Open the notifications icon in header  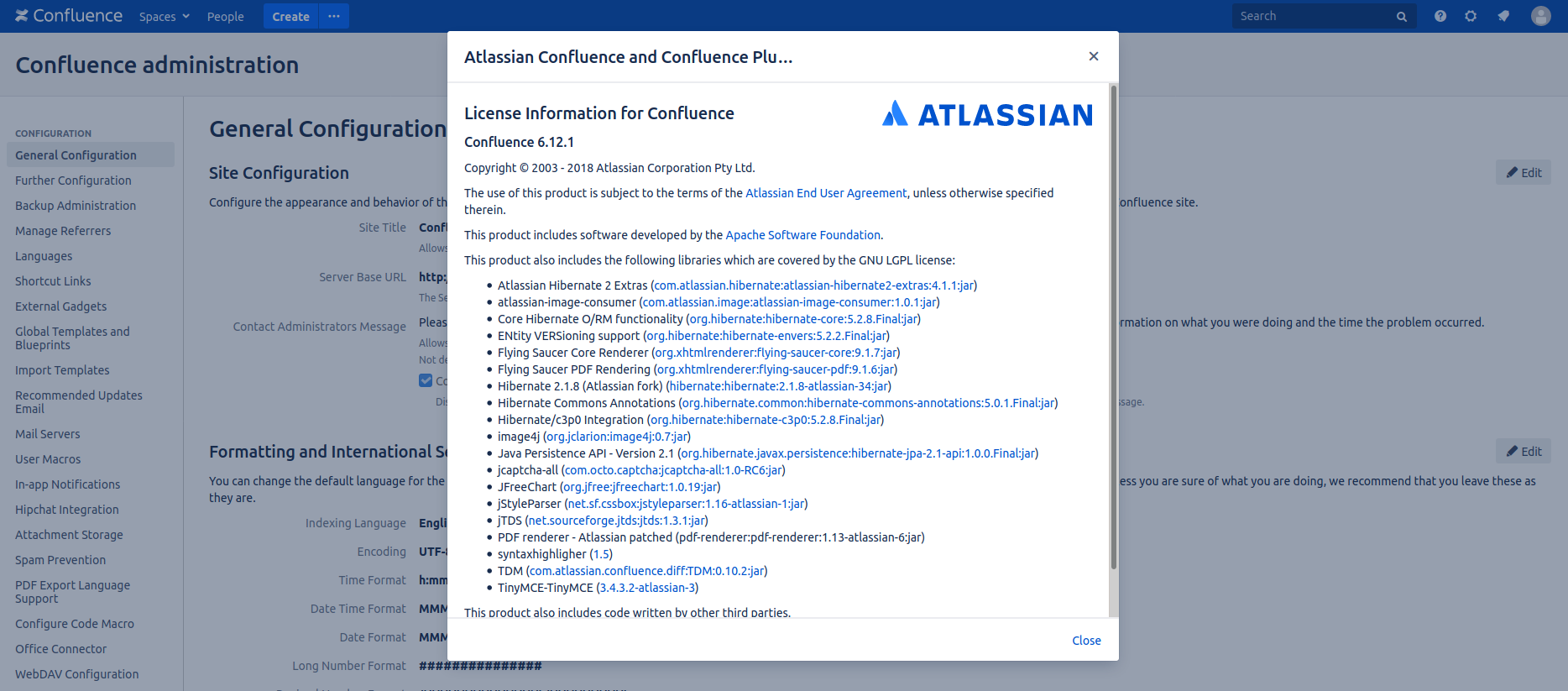1503,16
